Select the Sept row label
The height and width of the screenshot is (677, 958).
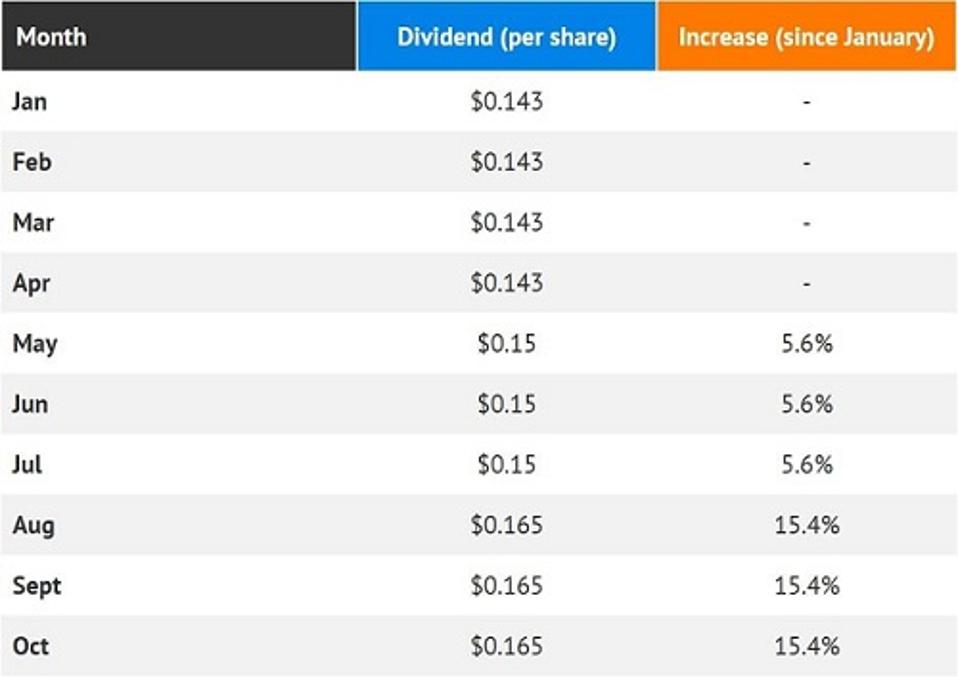[37, 586]
